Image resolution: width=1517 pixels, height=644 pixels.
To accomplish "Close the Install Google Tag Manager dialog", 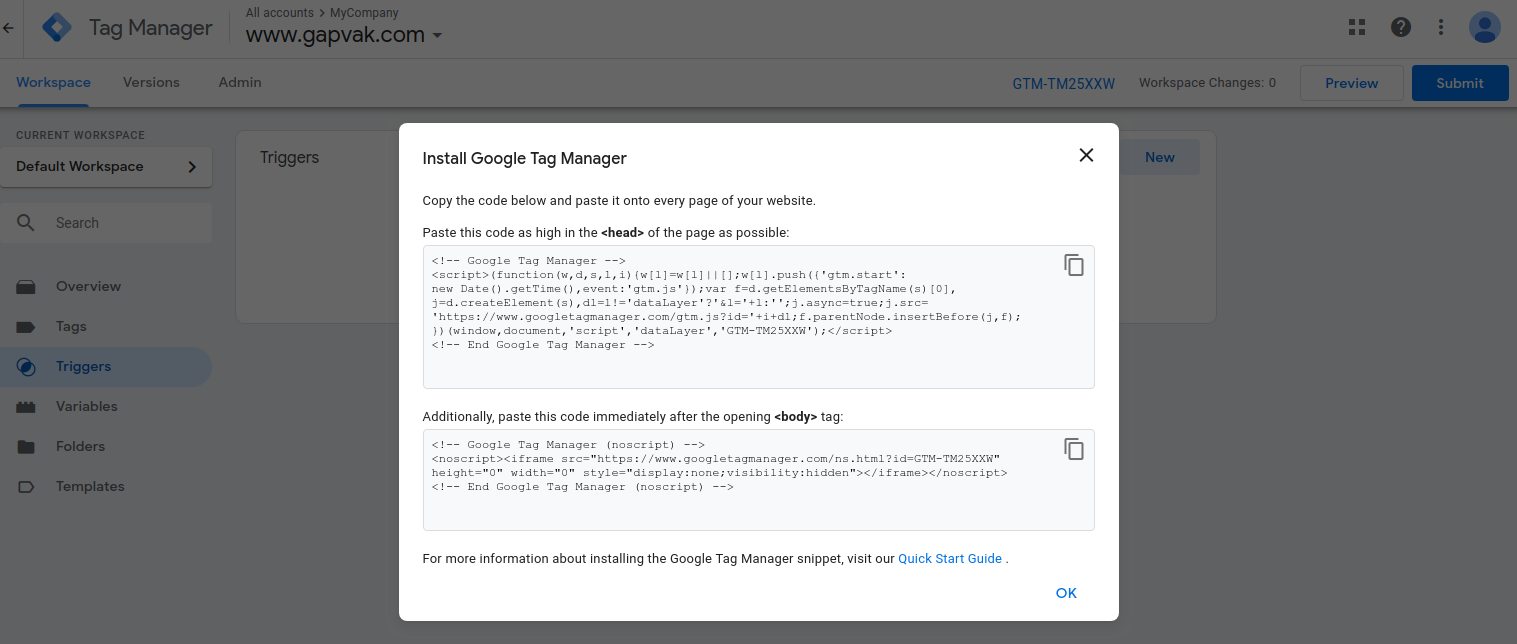I will tap(1086, 155).
